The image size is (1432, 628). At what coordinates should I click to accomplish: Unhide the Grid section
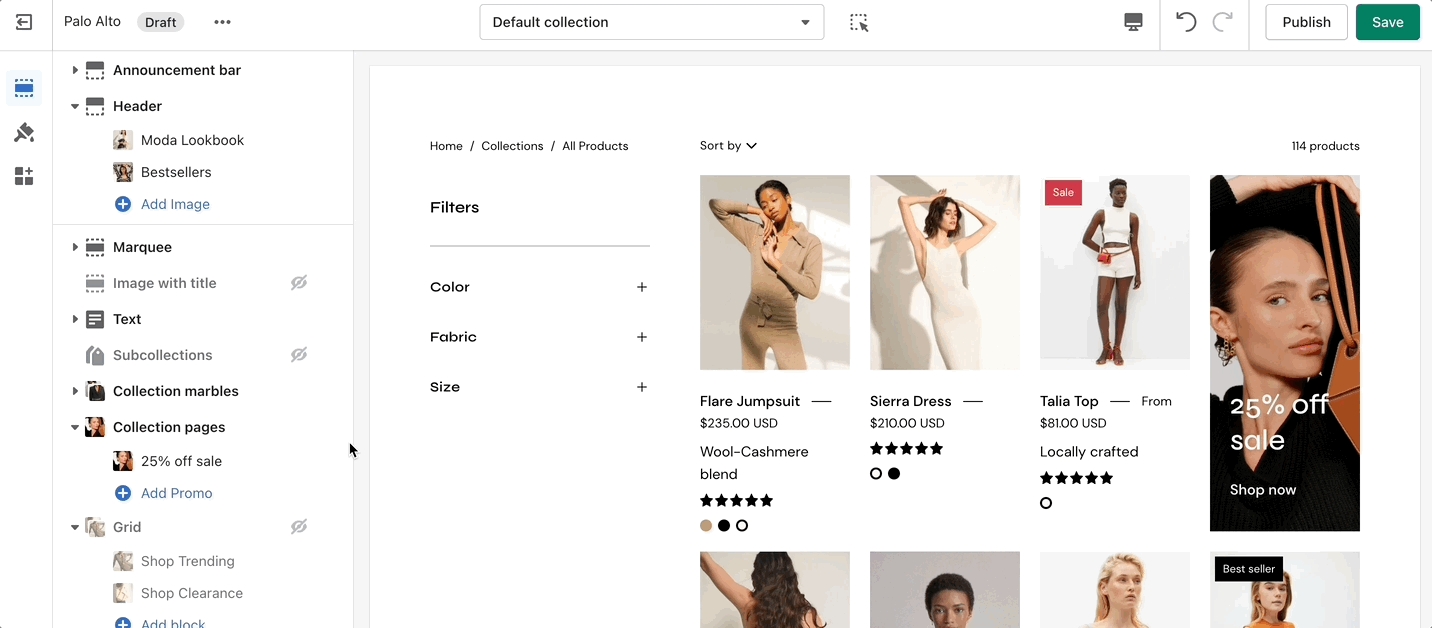pyautogui.click(x=298, y=527)
